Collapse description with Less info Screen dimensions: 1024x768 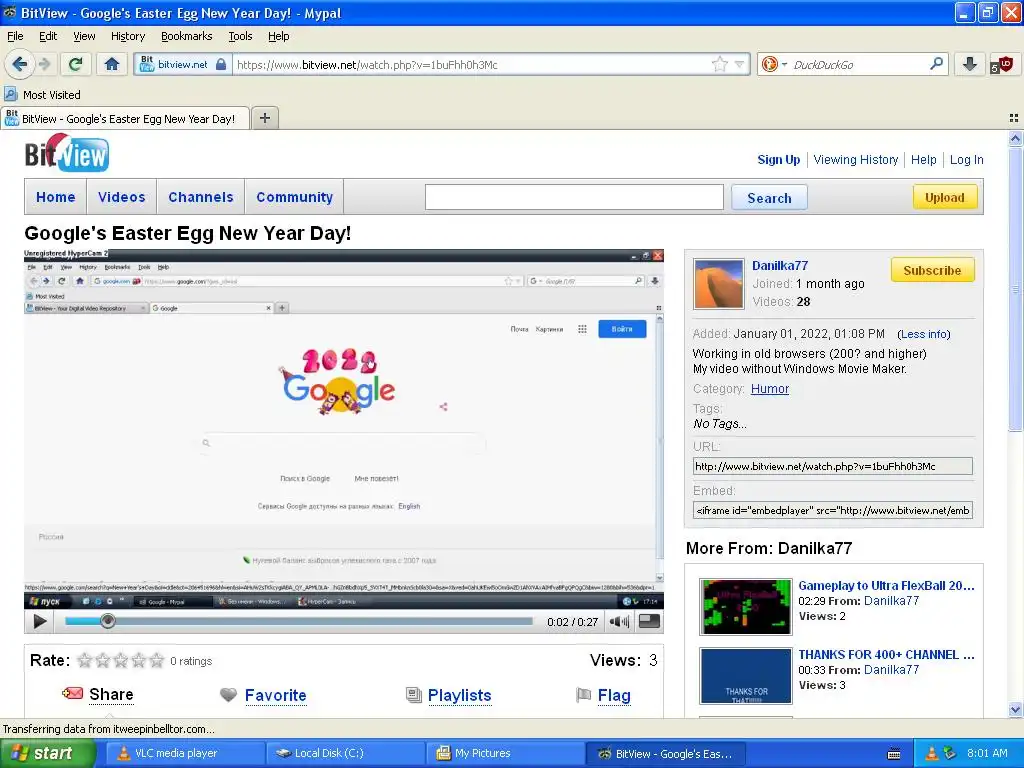pyautogui.click(x=923, y=334)
